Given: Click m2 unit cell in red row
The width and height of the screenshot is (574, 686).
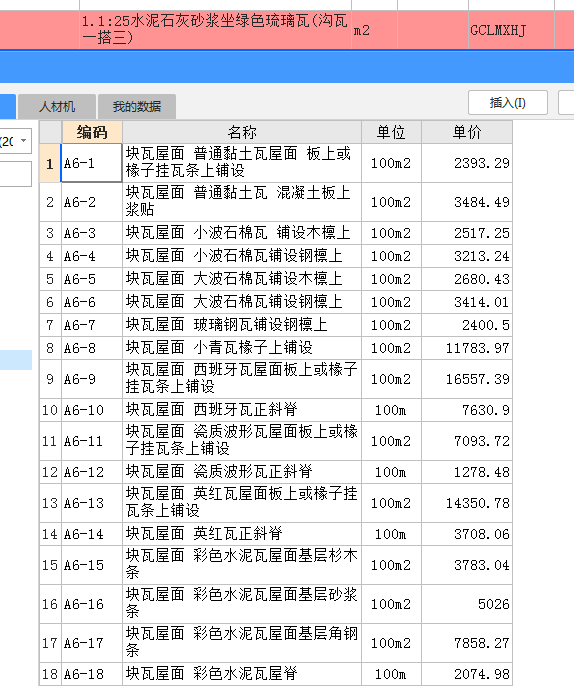Looking at the screenshot, I should [x=374, y=30].
